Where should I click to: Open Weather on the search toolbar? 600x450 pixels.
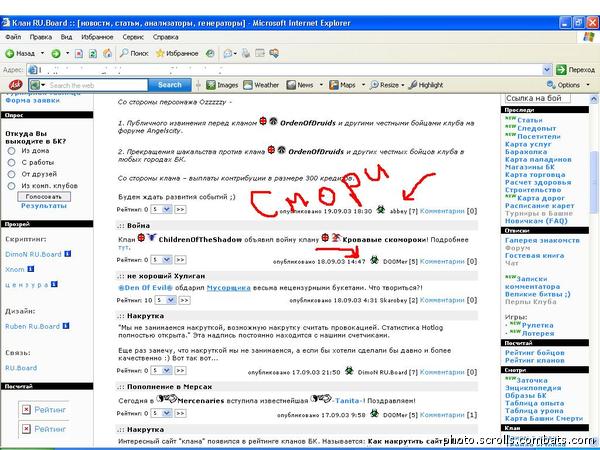click(x=261, y=85)
